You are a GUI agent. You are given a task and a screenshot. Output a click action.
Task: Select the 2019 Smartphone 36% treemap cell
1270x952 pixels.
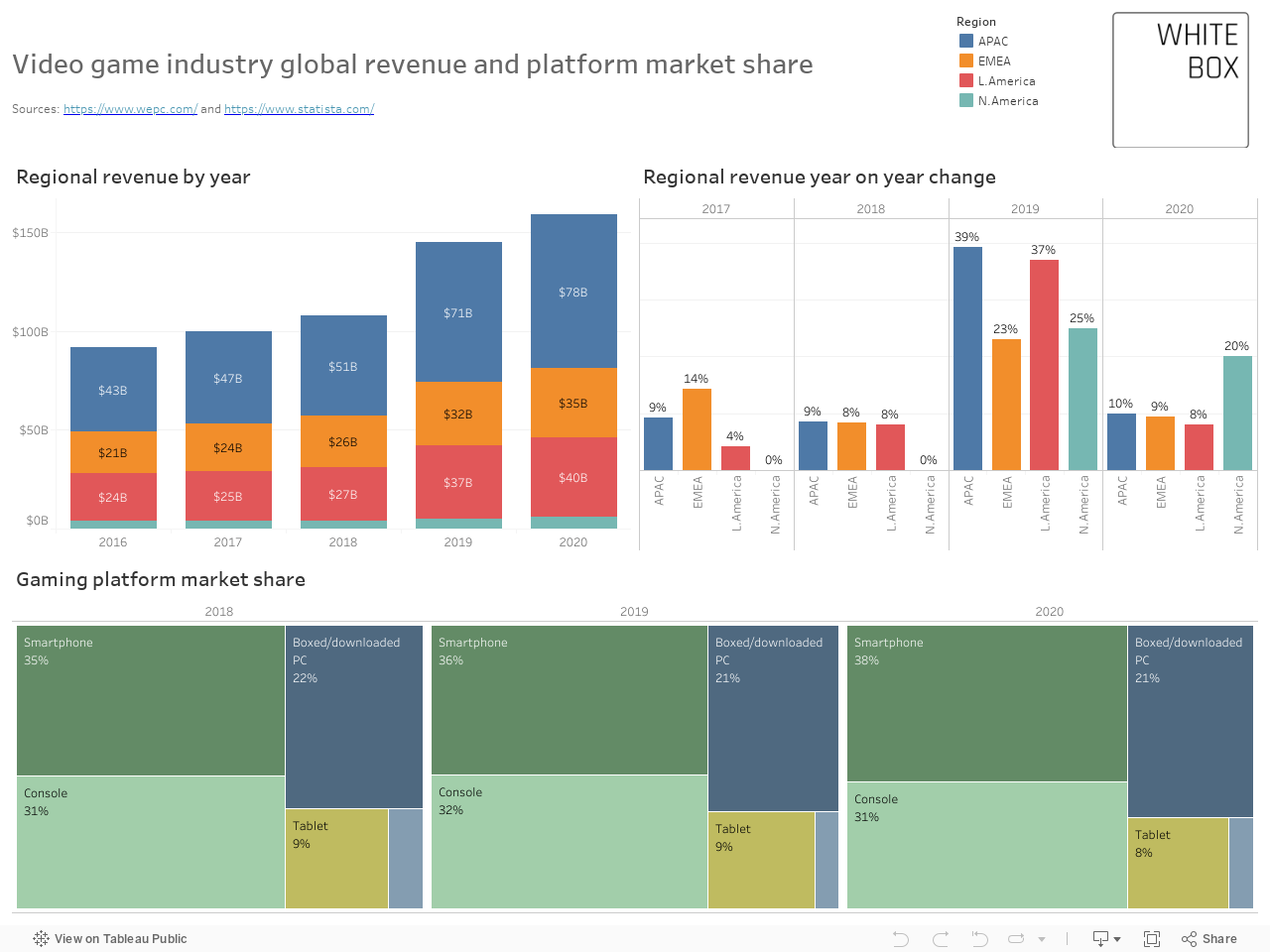click(570, 700)
